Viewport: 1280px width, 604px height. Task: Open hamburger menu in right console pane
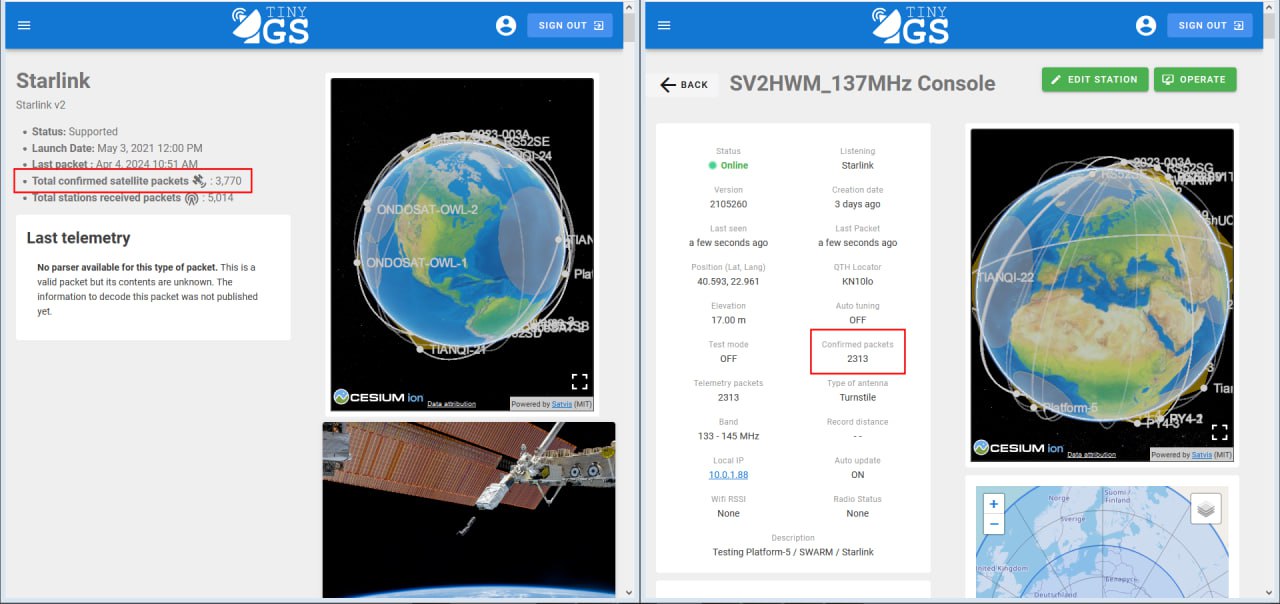(664, 26)
